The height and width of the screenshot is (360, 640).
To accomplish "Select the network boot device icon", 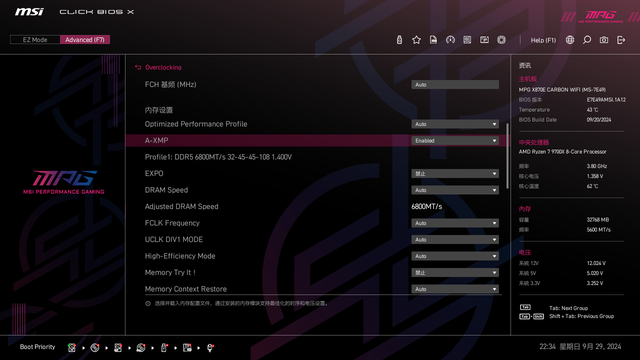I will coord(210,348).
